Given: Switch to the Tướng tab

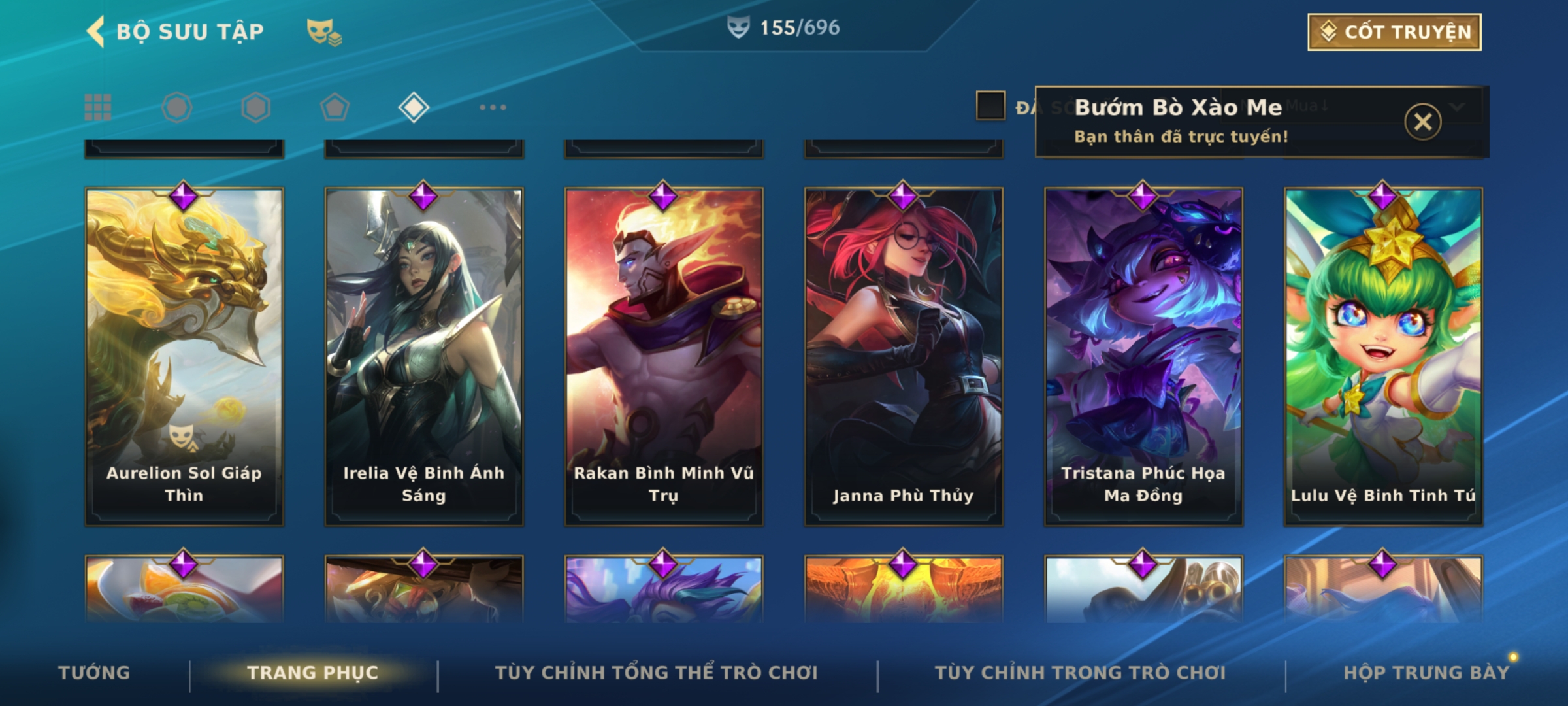Looking at the screenshot, I should tap(95, 673).
